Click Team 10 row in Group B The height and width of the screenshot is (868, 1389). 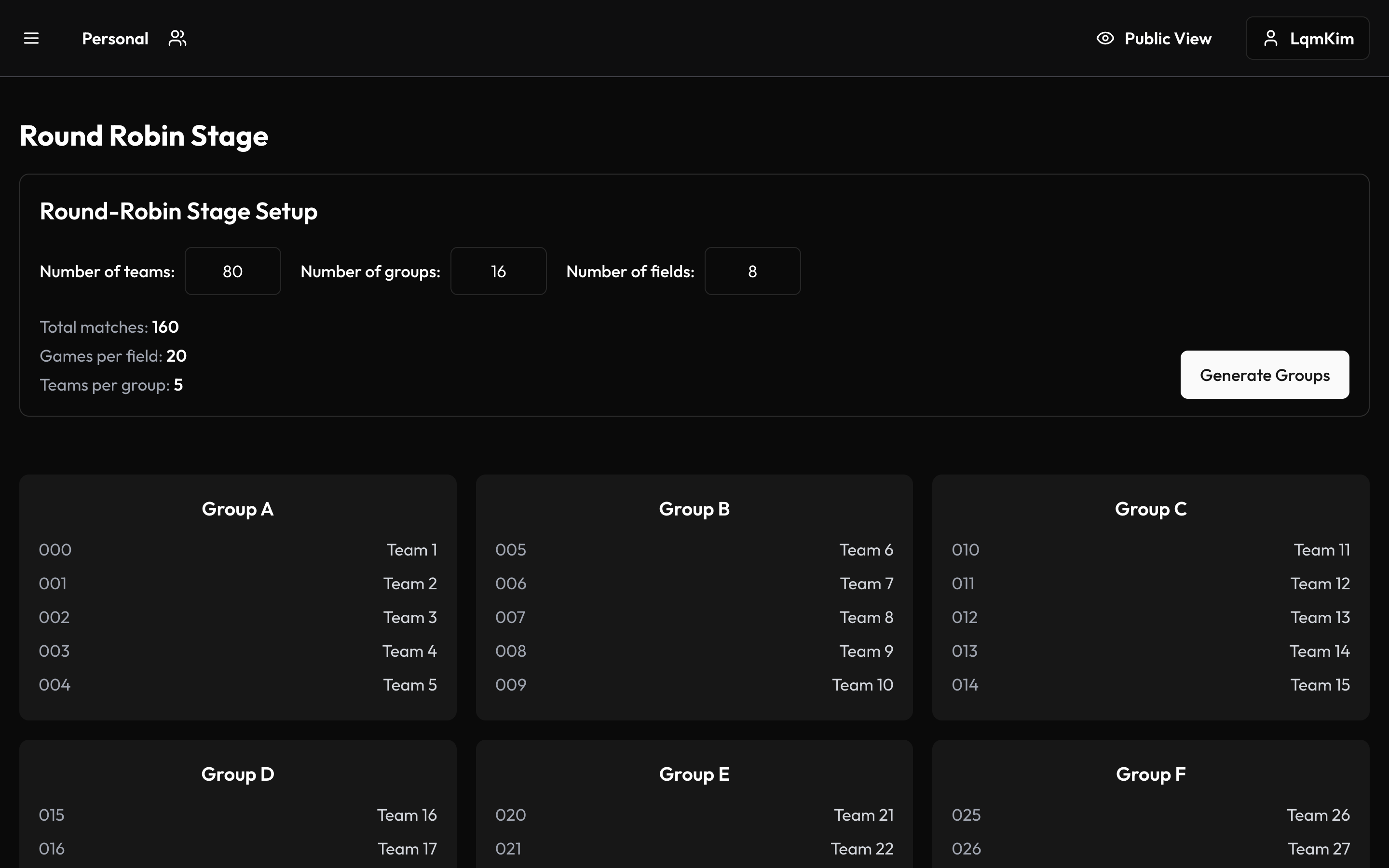pyautogui.click(x=694, y=685)
